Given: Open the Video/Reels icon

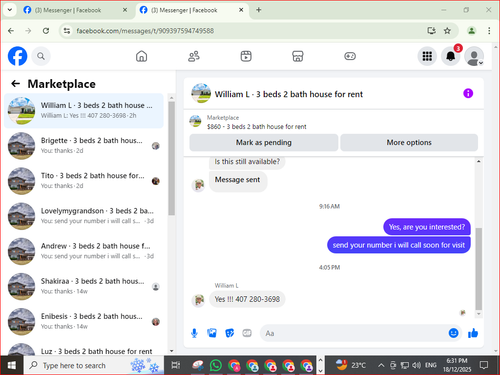Looking at the screenshot, I should coord(246,56).
